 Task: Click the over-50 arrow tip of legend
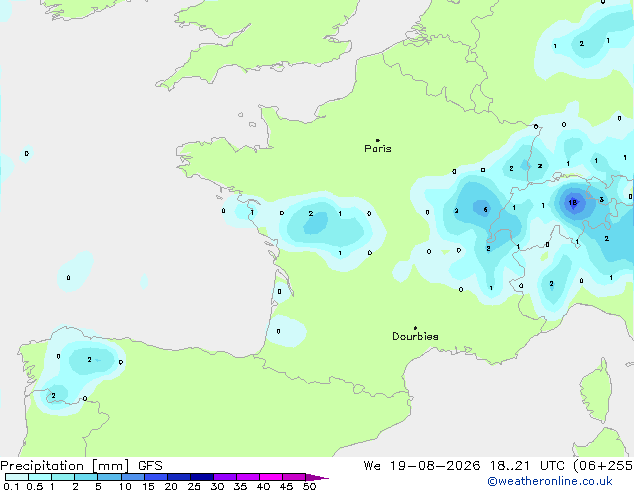pyautogui.click(x=317, y=477)
